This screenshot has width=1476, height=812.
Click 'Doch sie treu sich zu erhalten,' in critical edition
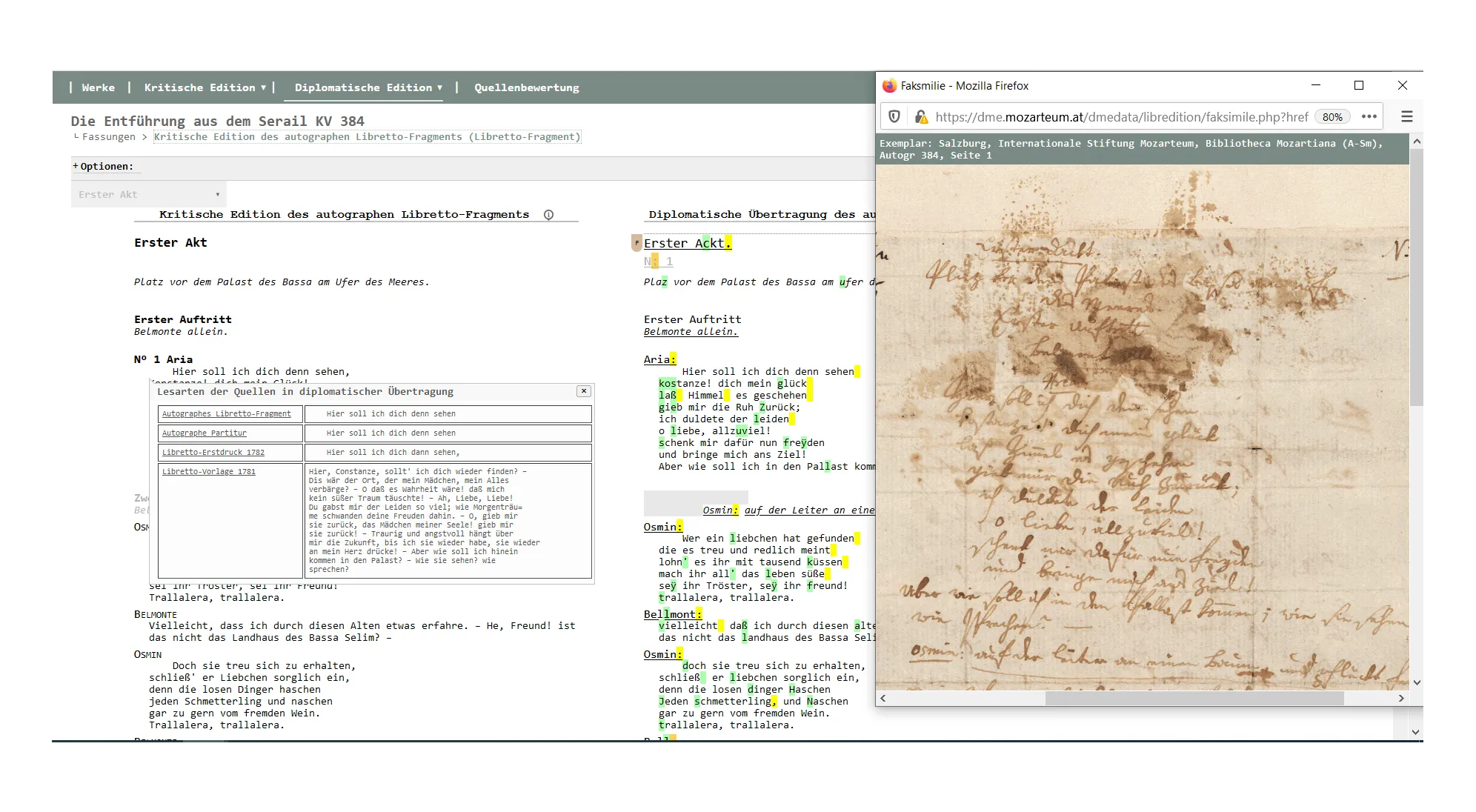pyautogui.click(x=264, y=666)
